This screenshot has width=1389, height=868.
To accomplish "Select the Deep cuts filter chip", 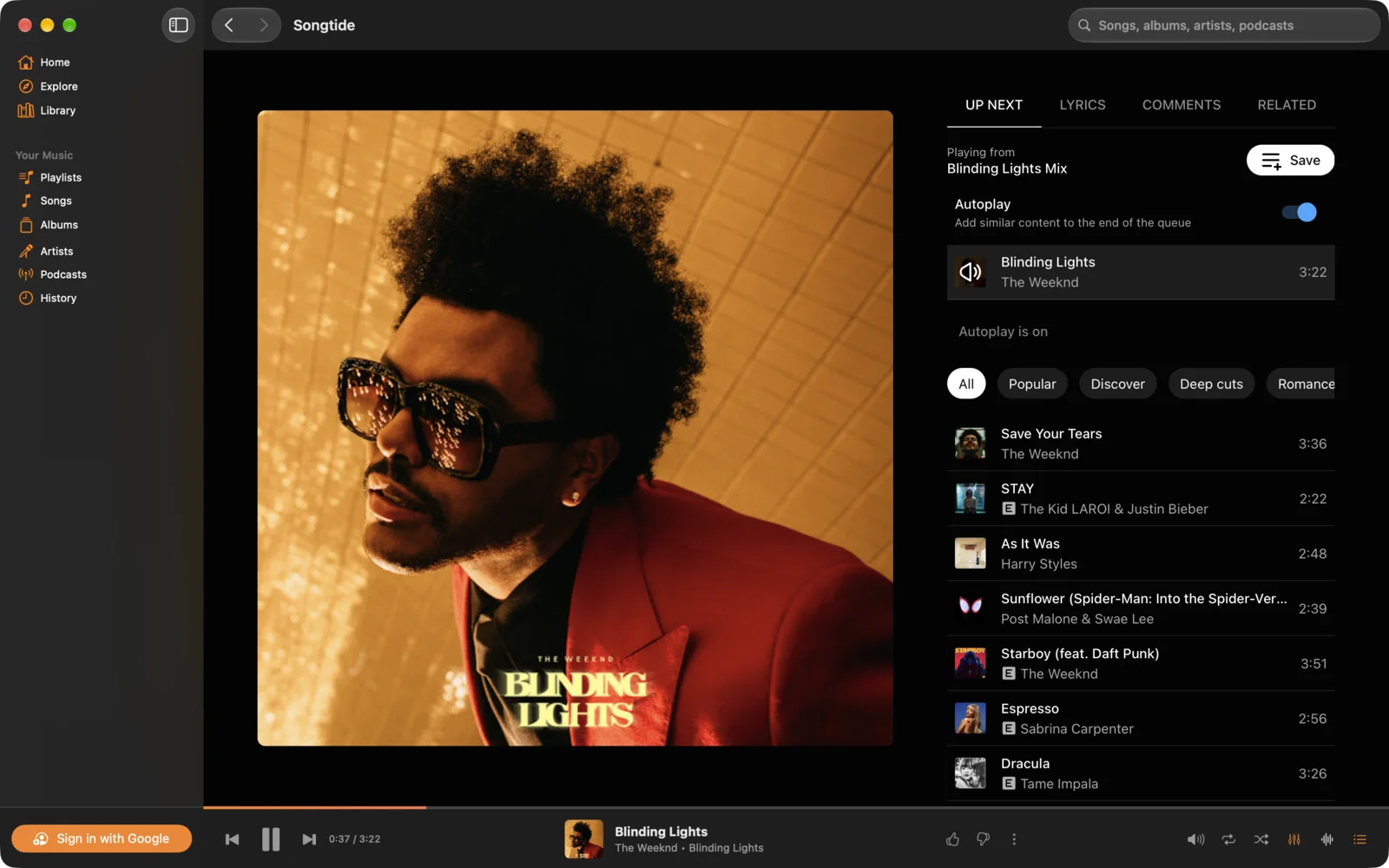I will coord(1211,384).
